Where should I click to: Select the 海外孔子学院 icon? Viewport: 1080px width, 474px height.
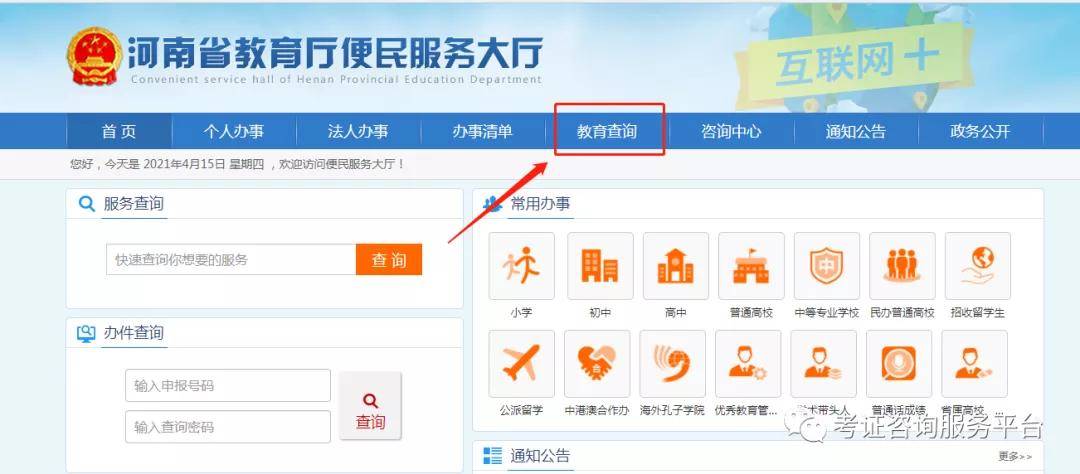672,364
